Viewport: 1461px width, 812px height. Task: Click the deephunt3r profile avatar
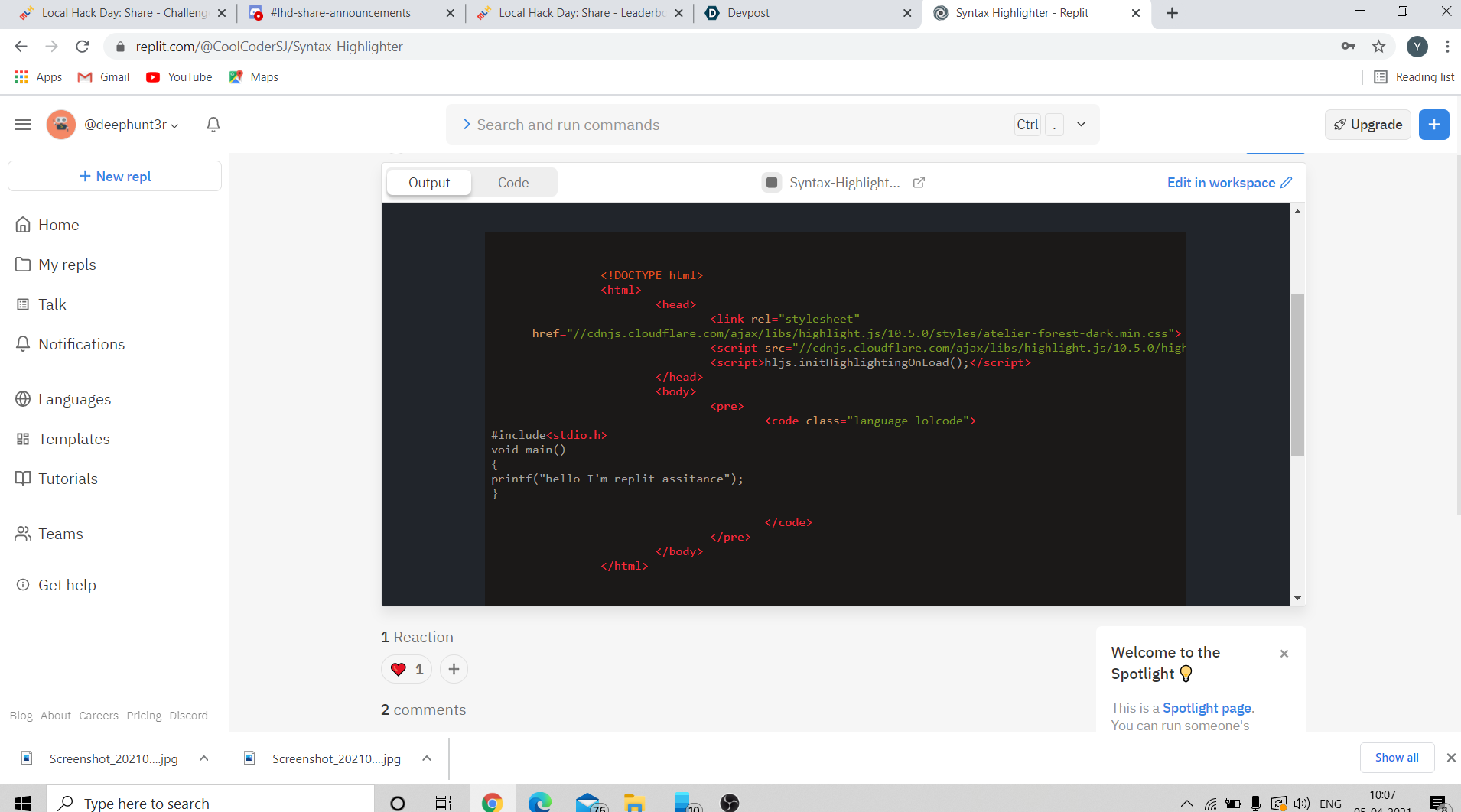tap(61, 124)
